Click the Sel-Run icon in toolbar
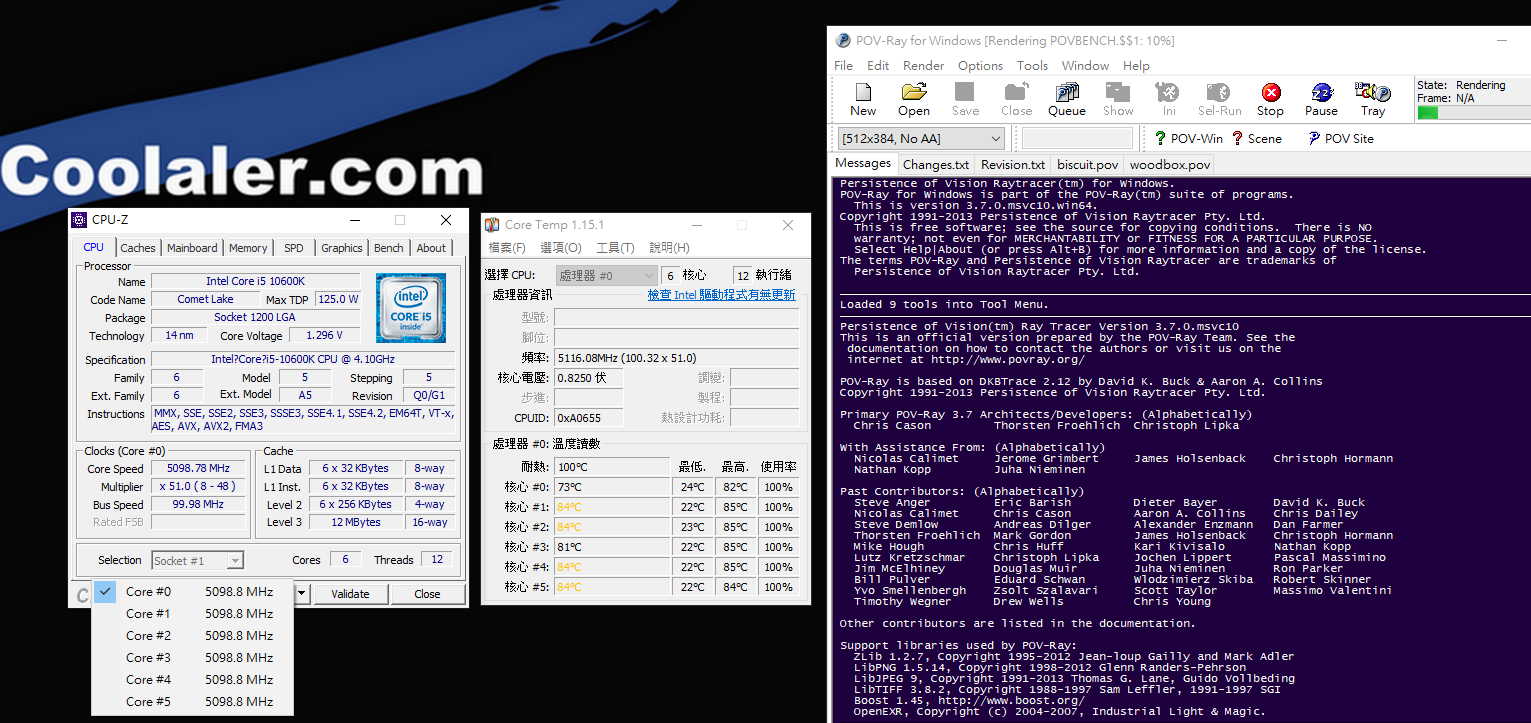This screenshot has width=1531, height=723. click(1219, 93)
